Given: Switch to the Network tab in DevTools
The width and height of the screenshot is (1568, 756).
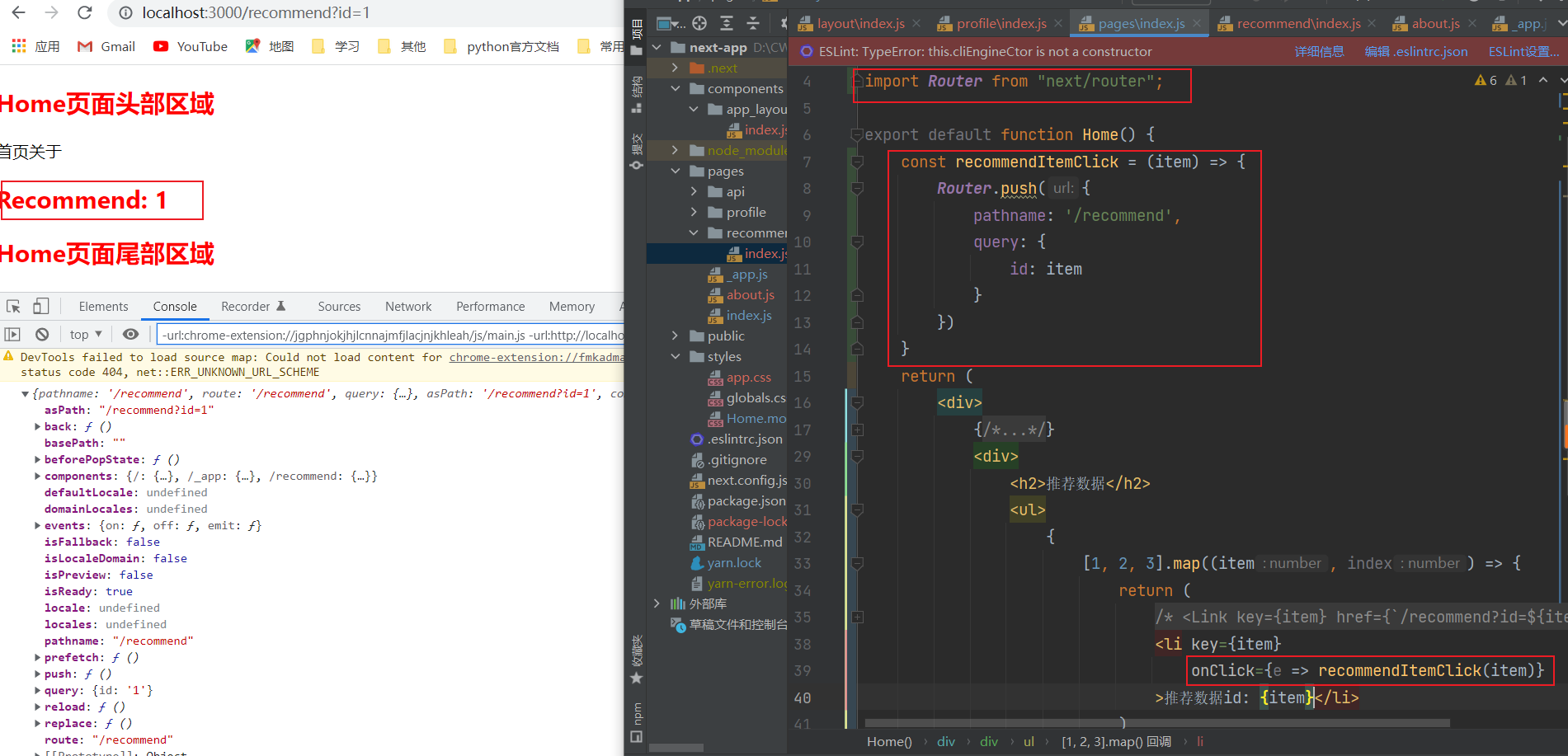Looking at the screenshot, I should click(x=408, y=307).
